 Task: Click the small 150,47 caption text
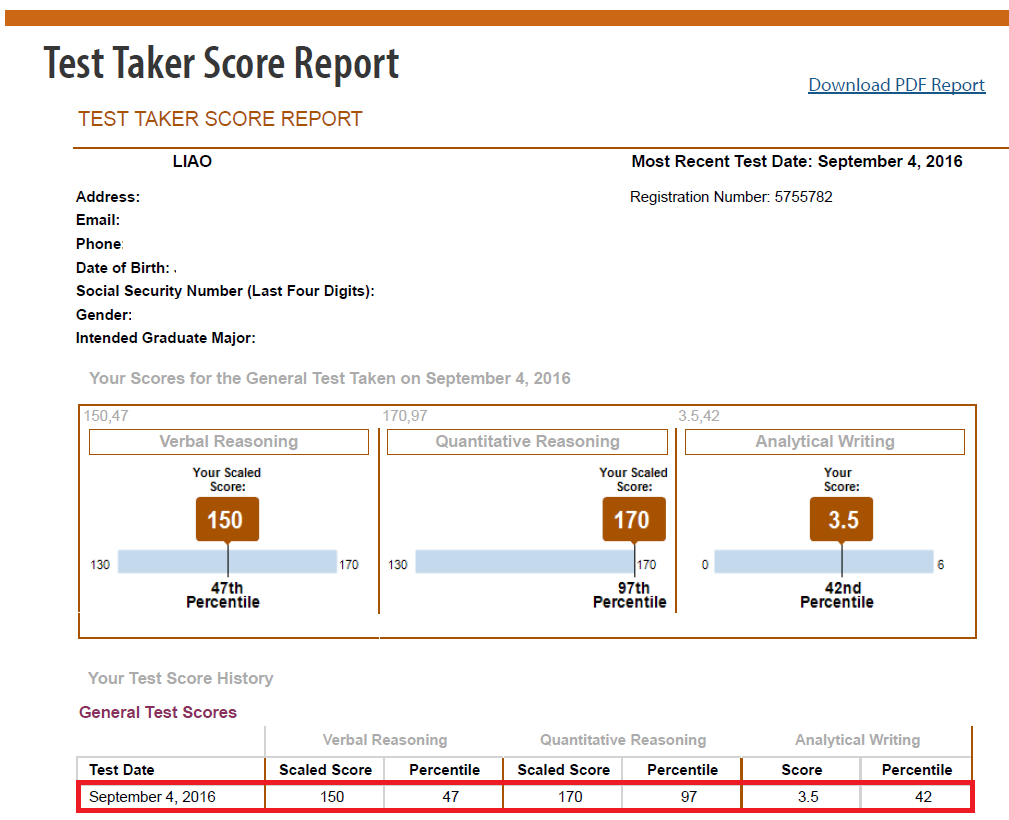pos(106,416)
